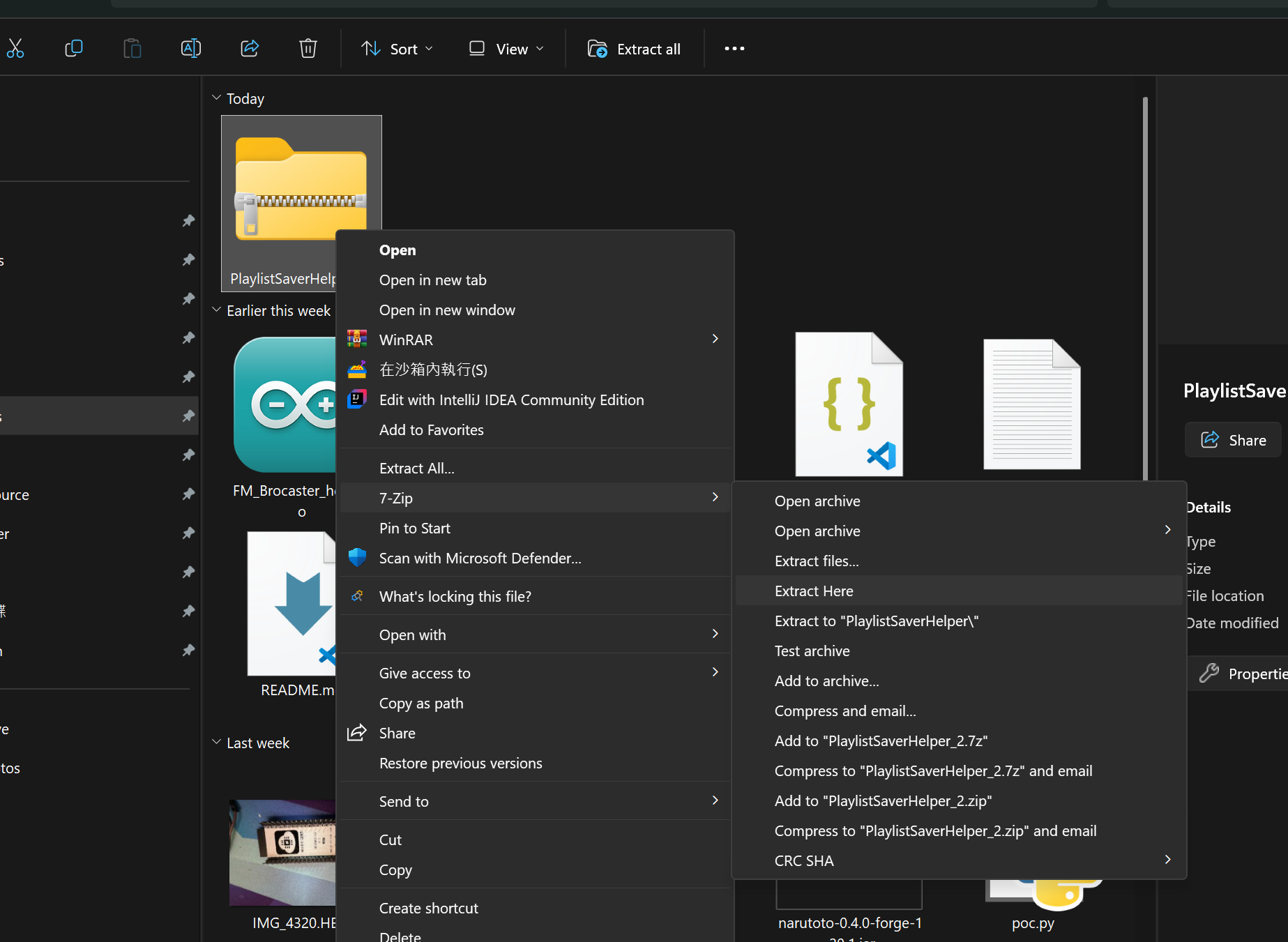1288x942 pixels.
Task: Open the See more three-dots menu
Action: [734, 49]
